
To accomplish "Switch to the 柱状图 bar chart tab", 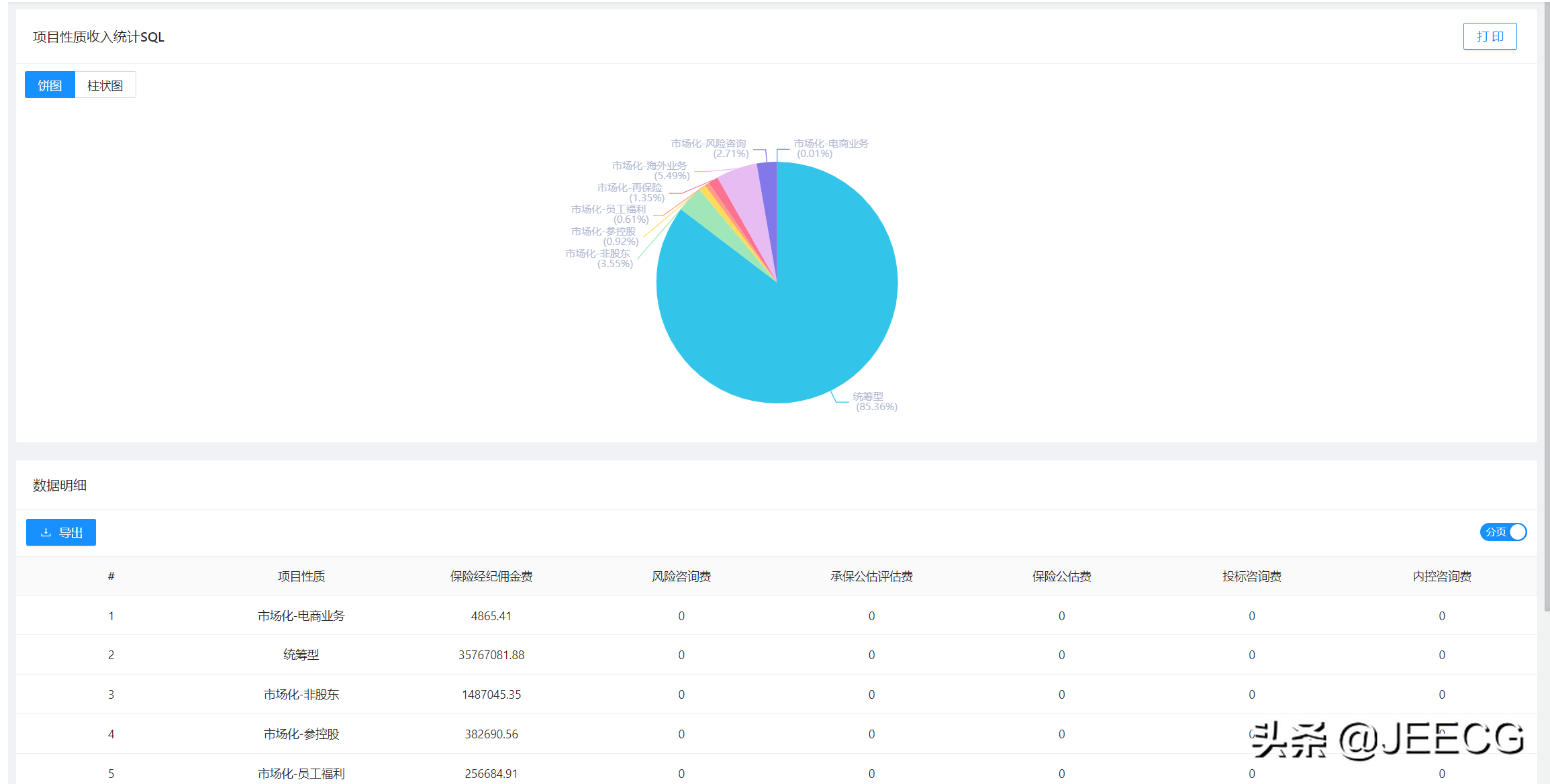I will [x=105, y=85].
